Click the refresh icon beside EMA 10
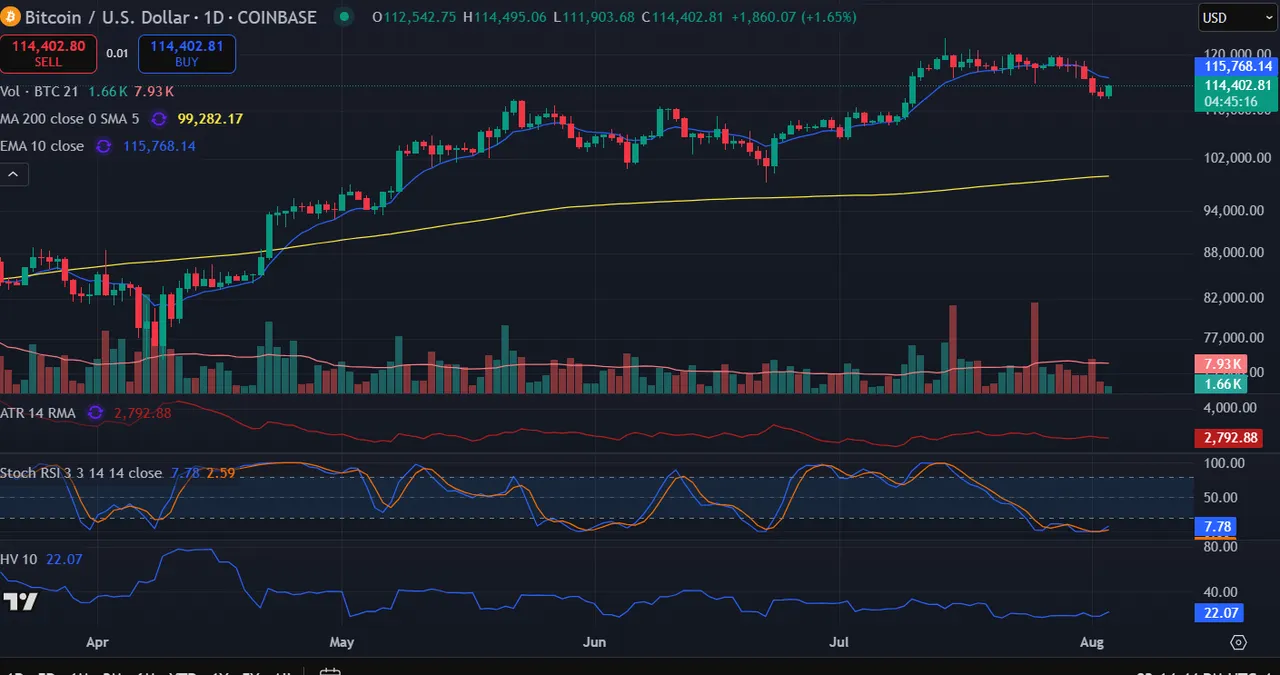 click(x=103, y=146)
